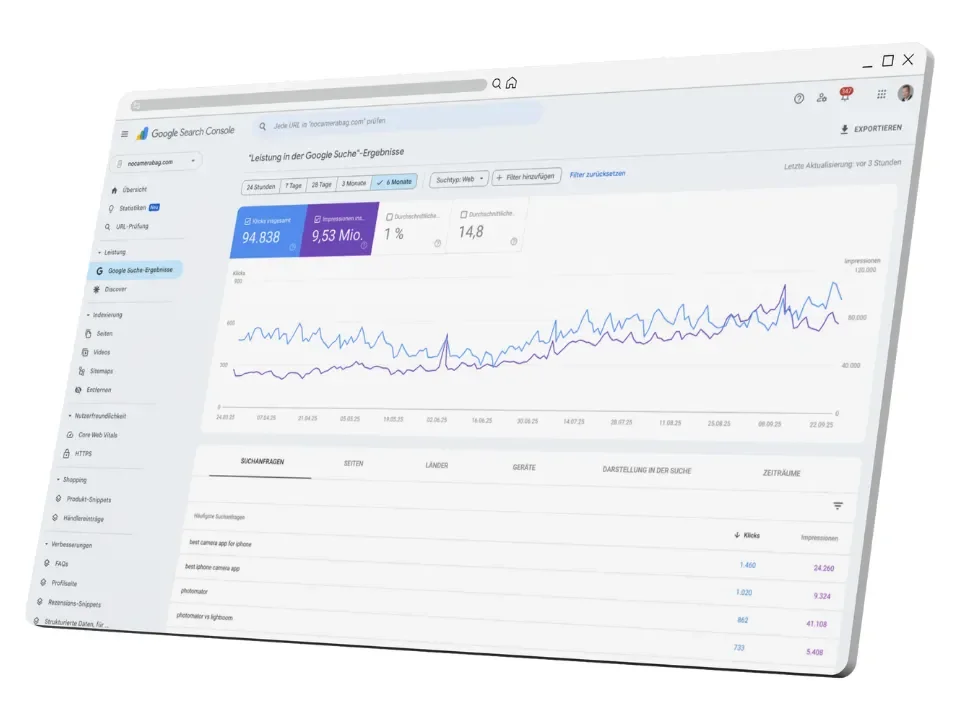Switch to the Geräte tab
This screenshot has height=720, width=960.
pos(524,467)
